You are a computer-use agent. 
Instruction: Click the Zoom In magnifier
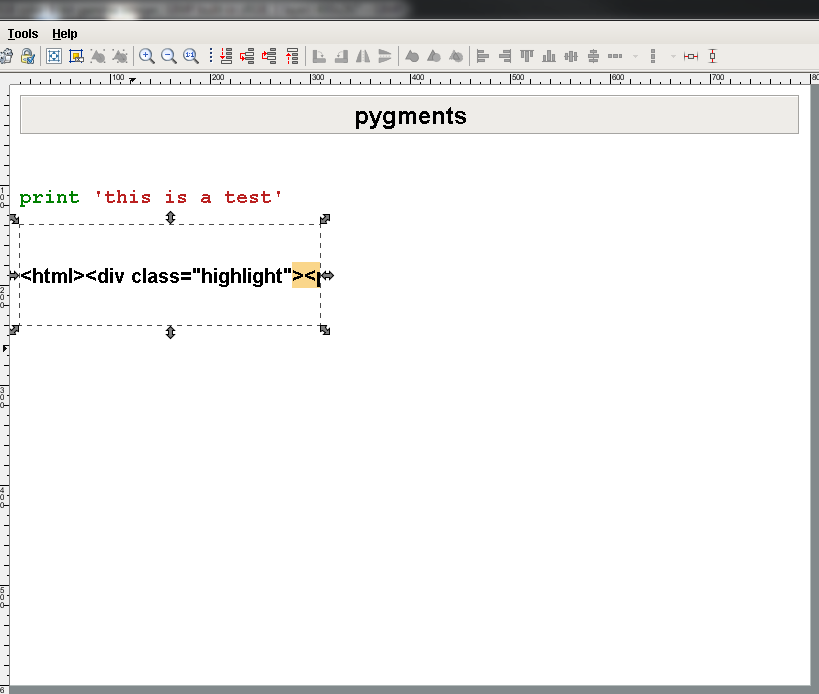147,56
